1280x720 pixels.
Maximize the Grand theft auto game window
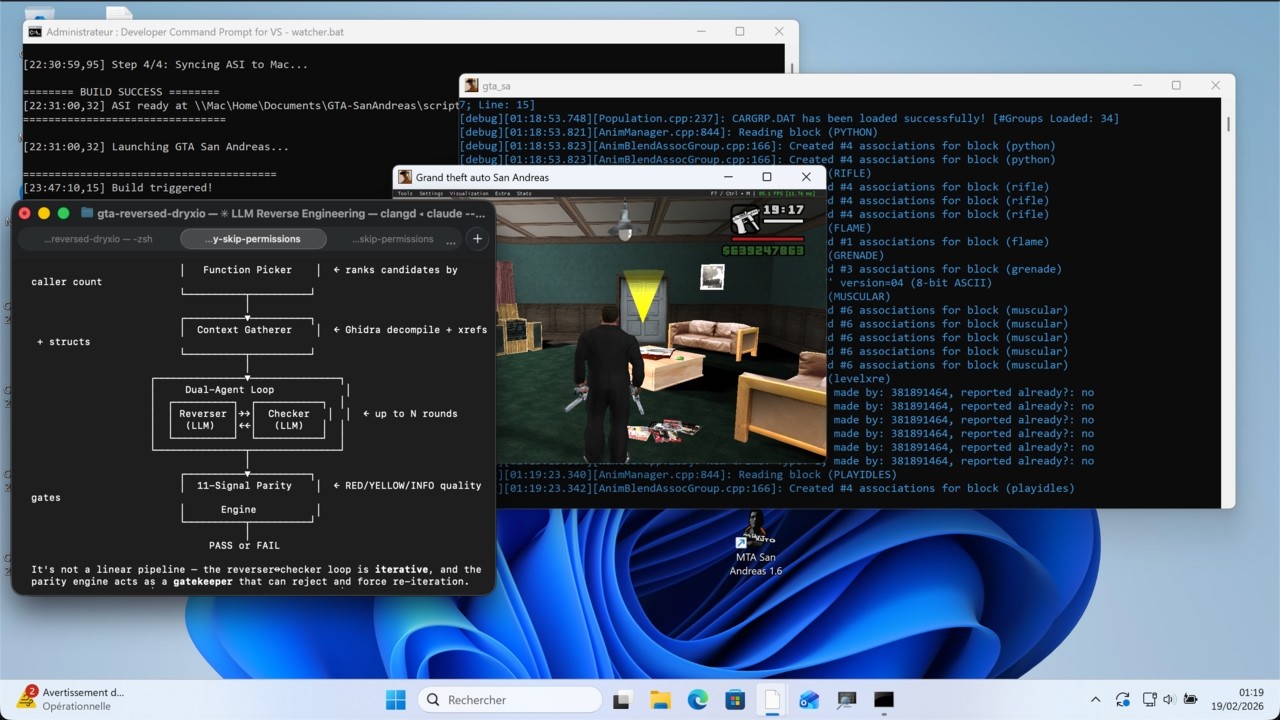(767, 177)
